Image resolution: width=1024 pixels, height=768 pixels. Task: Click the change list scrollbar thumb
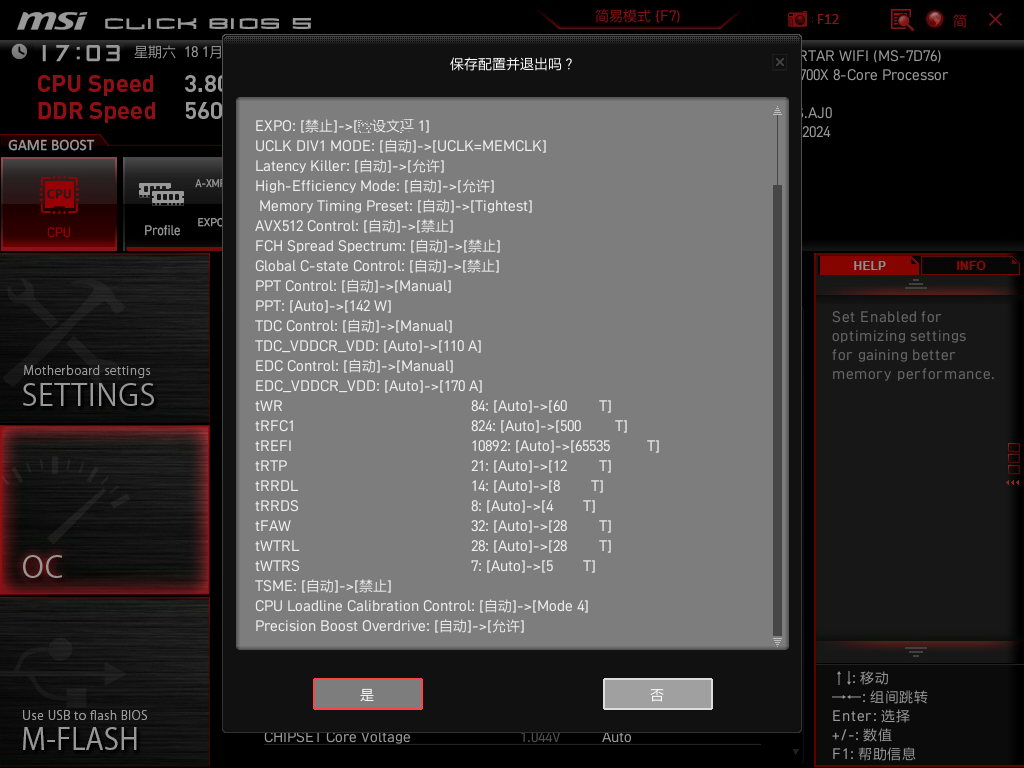[777, 409]
